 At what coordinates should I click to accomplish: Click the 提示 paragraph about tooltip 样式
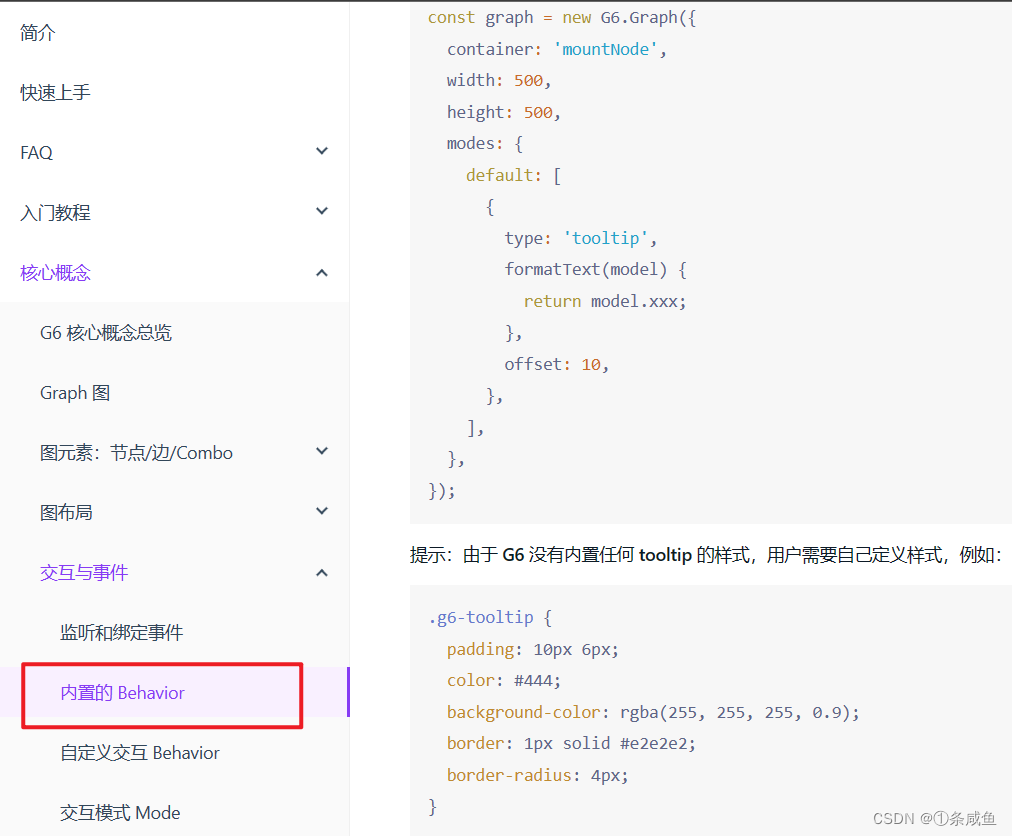tap(705, 555)
